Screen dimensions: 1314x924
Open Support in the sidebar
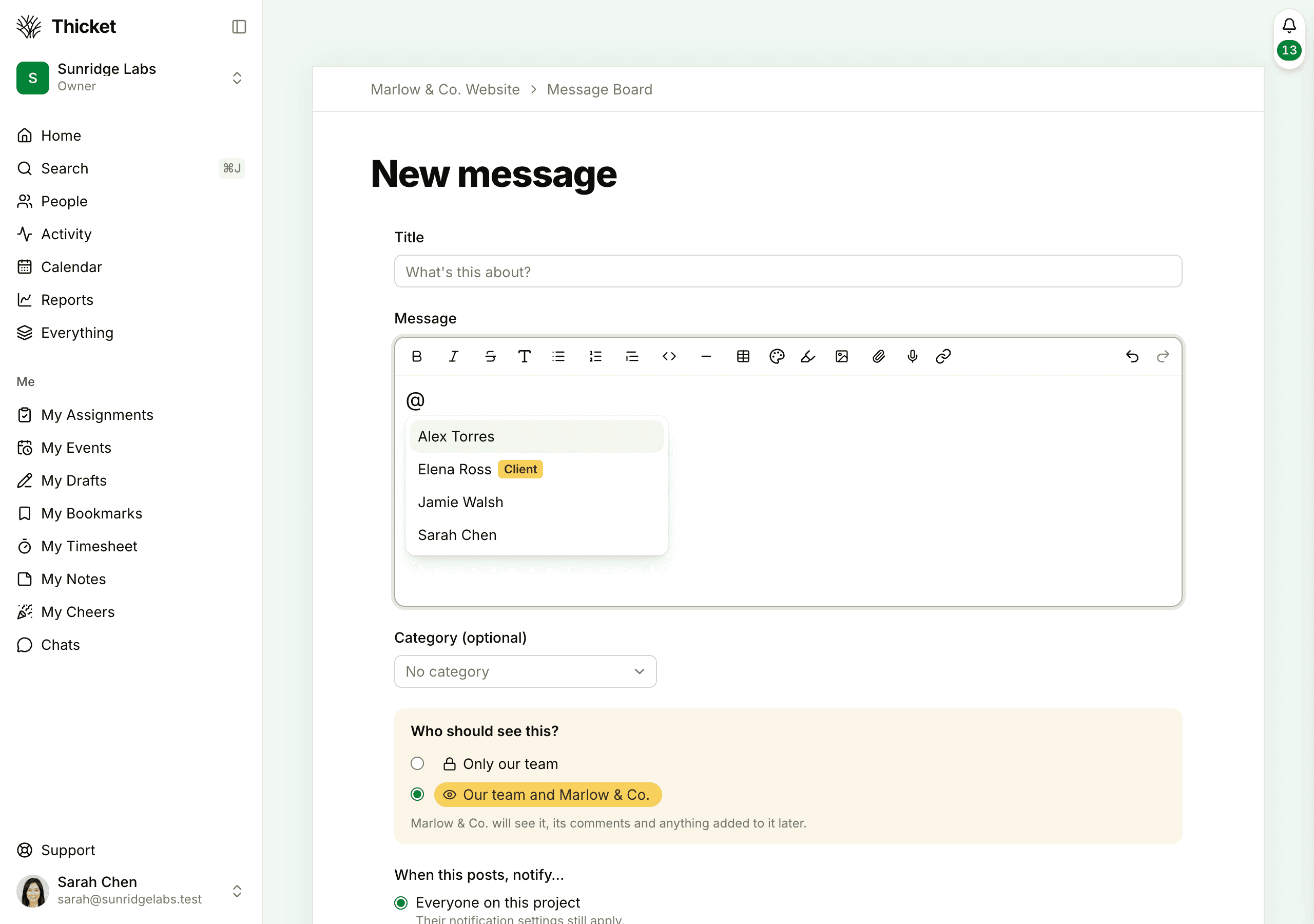(131, 850)
